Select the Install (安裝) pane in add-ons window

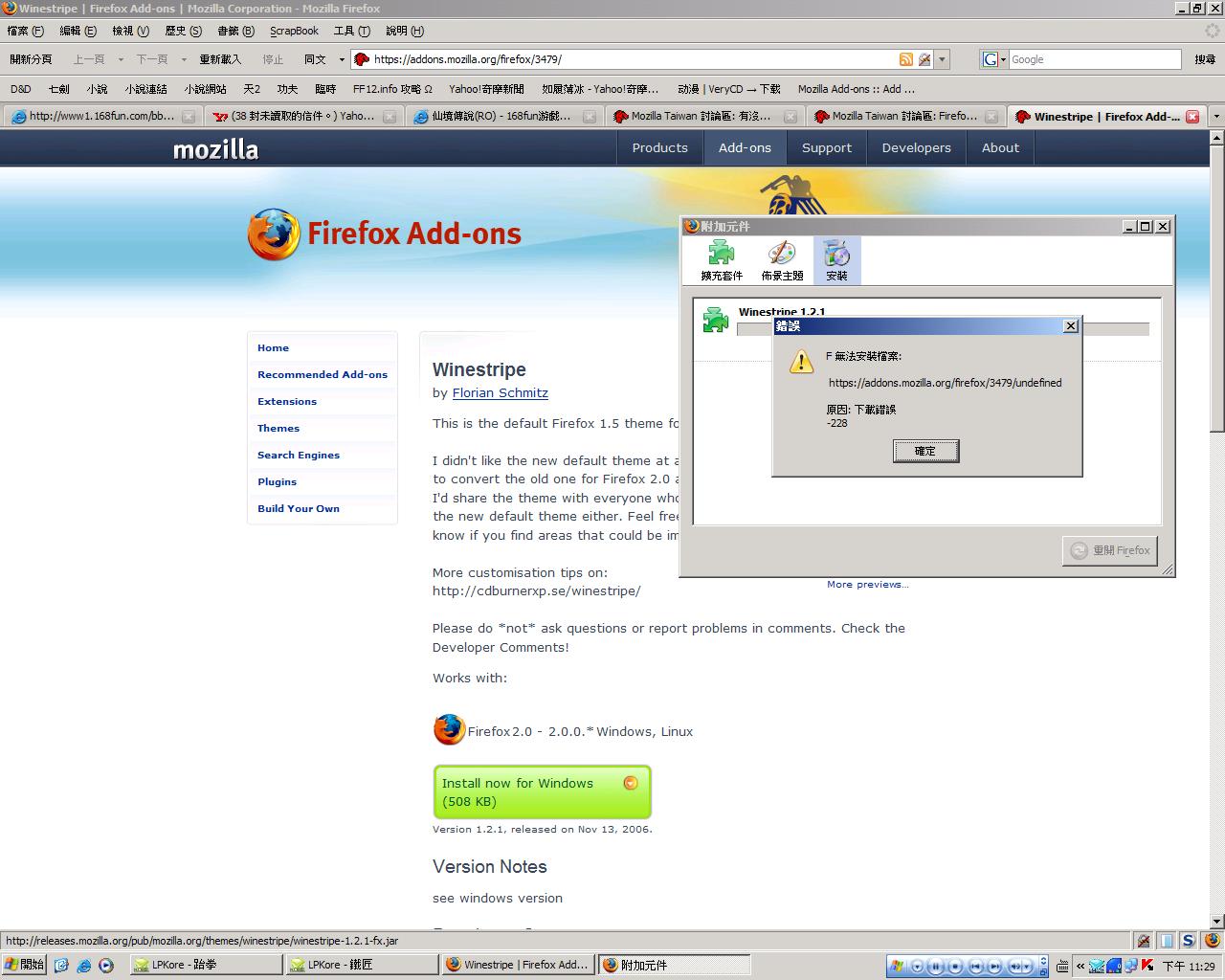(x=836, y=260)
